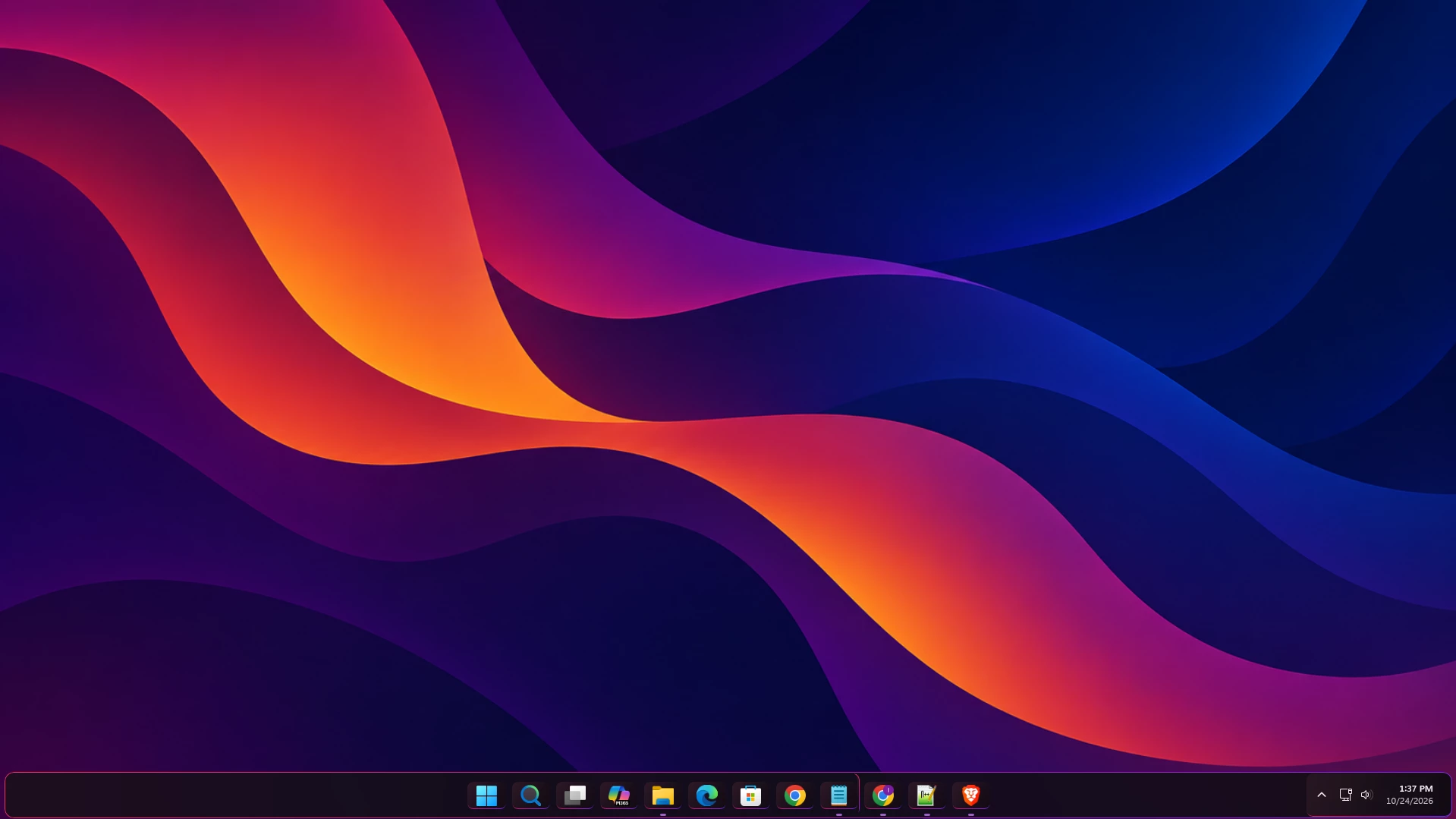Open the Notepad app from taskbar

click(x=838, y=795)
